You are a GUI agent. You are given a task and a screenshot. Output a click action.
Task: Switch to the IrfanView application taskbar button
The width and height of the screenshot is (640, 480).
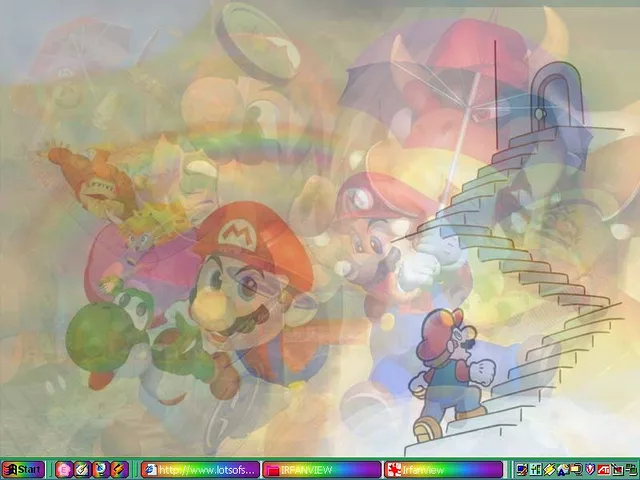tap(443, 469)
